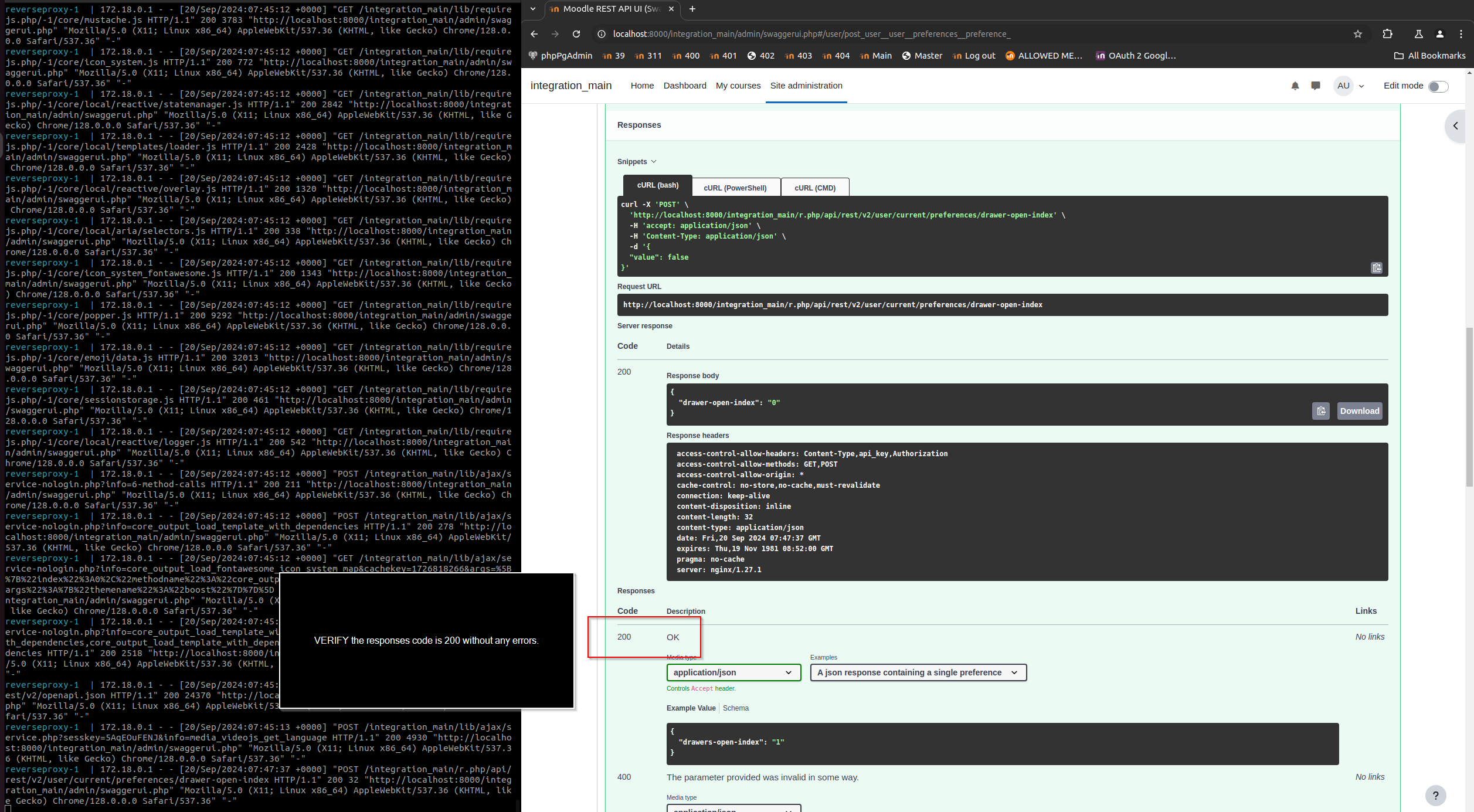
Task: Open the Chrome three-dot menu
Action: [1461, 34]
